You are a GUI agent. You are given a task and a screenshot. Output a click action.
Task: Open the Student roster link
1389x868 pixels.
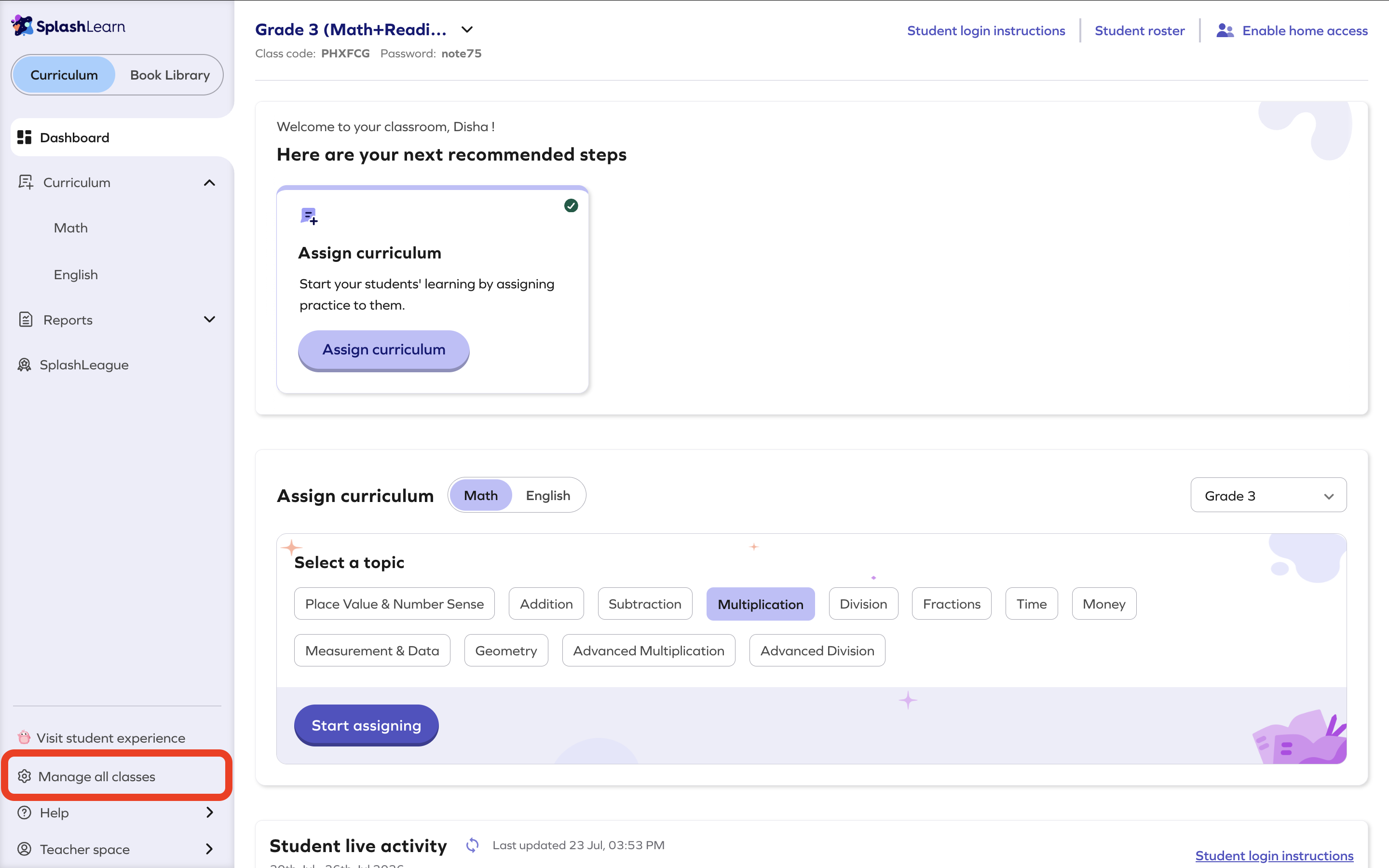(1139, 30)
